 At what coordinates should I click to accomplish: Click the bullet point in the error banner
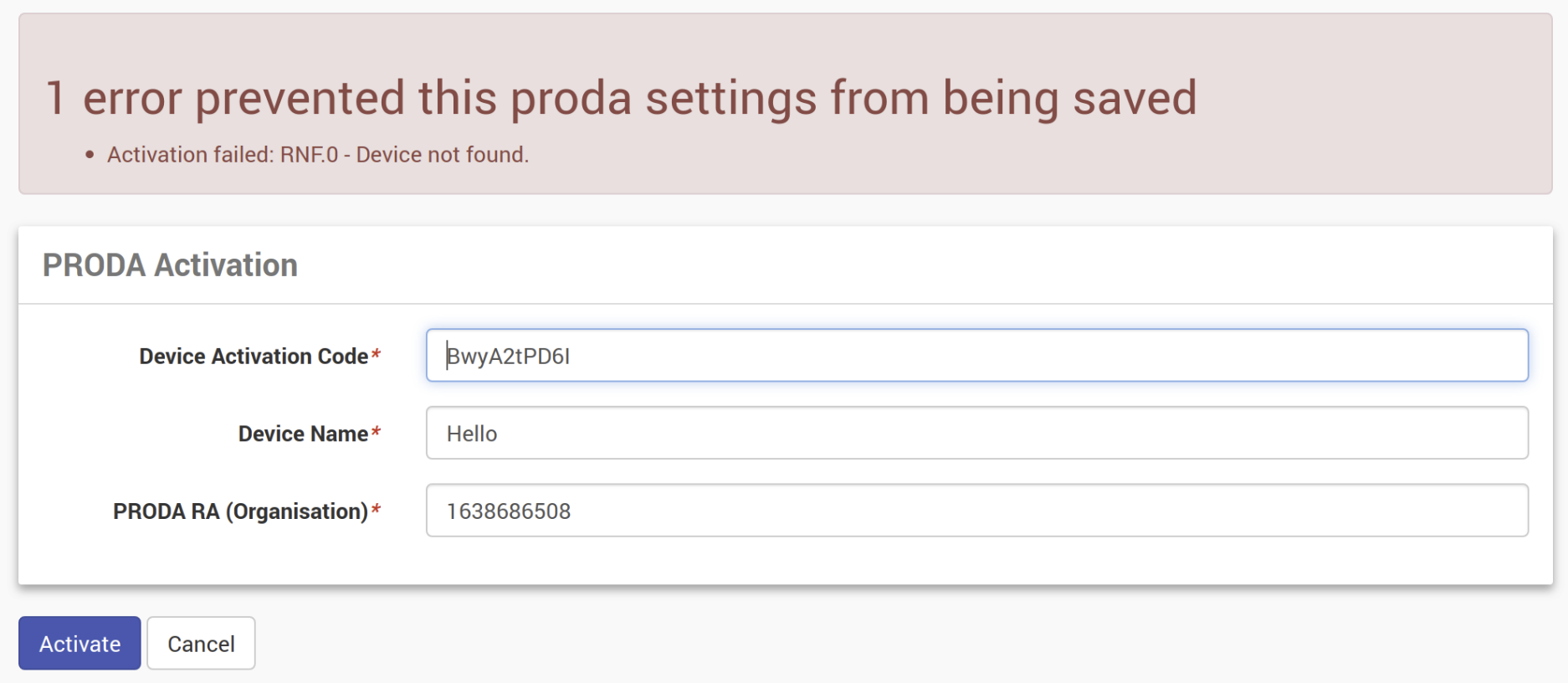click(90, 155)
